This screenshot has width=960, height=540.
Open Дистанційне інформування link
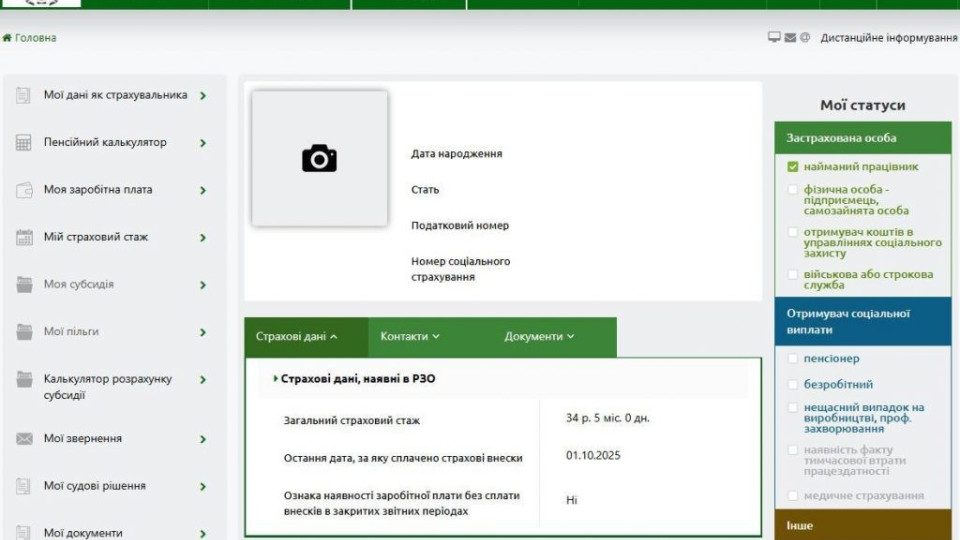pyautogui.click(x=889, y=38)
